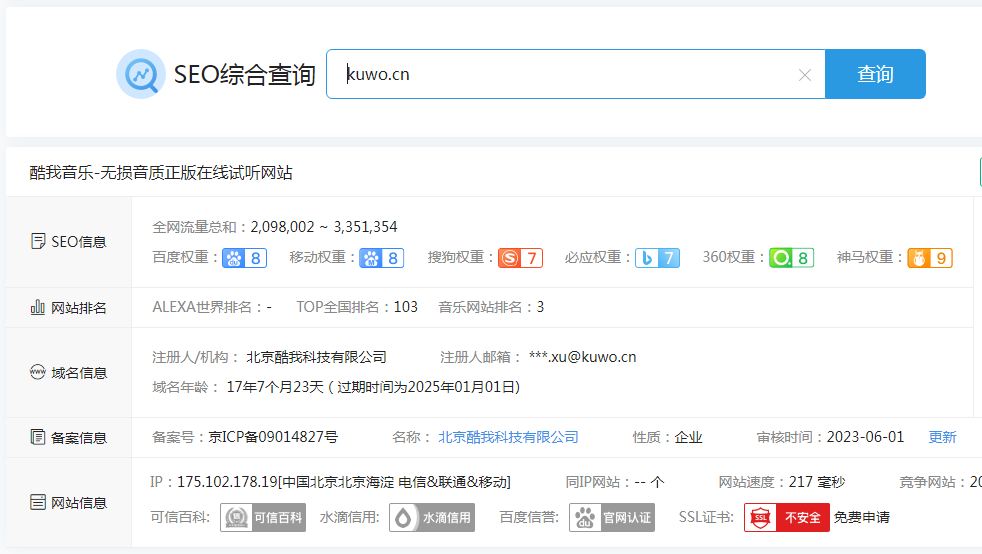Open the 移动权重 badge showing 8

tap(381, 258)
